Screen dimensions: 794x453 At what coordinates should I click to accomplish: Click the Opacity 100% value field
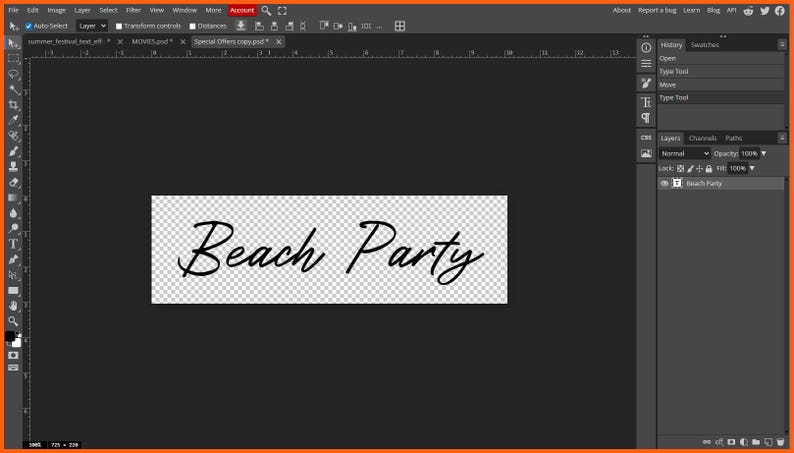click(749, 153)
